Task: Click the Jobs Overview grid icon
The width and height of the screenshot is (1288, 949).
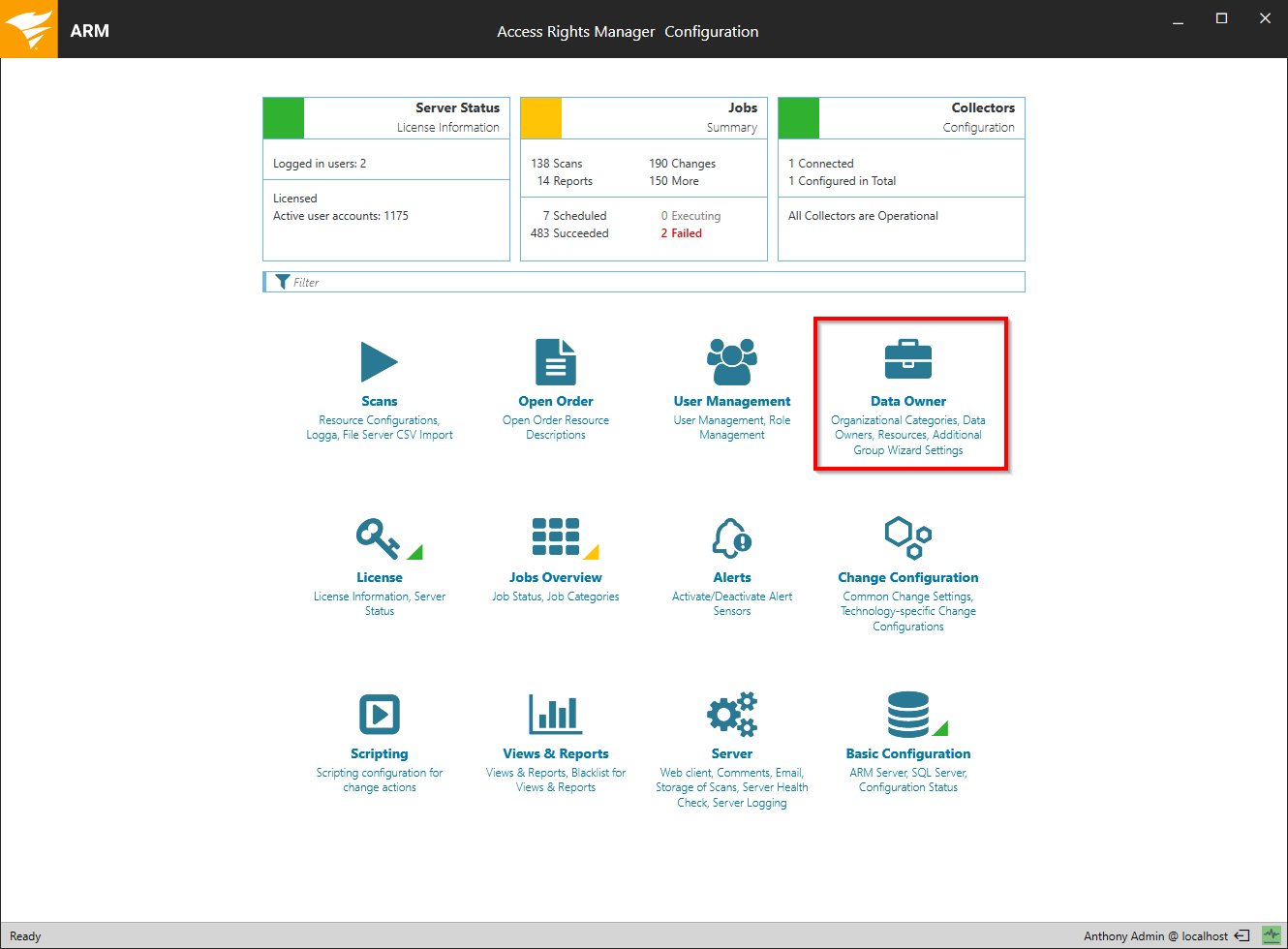Action: [x=556, y=536]
